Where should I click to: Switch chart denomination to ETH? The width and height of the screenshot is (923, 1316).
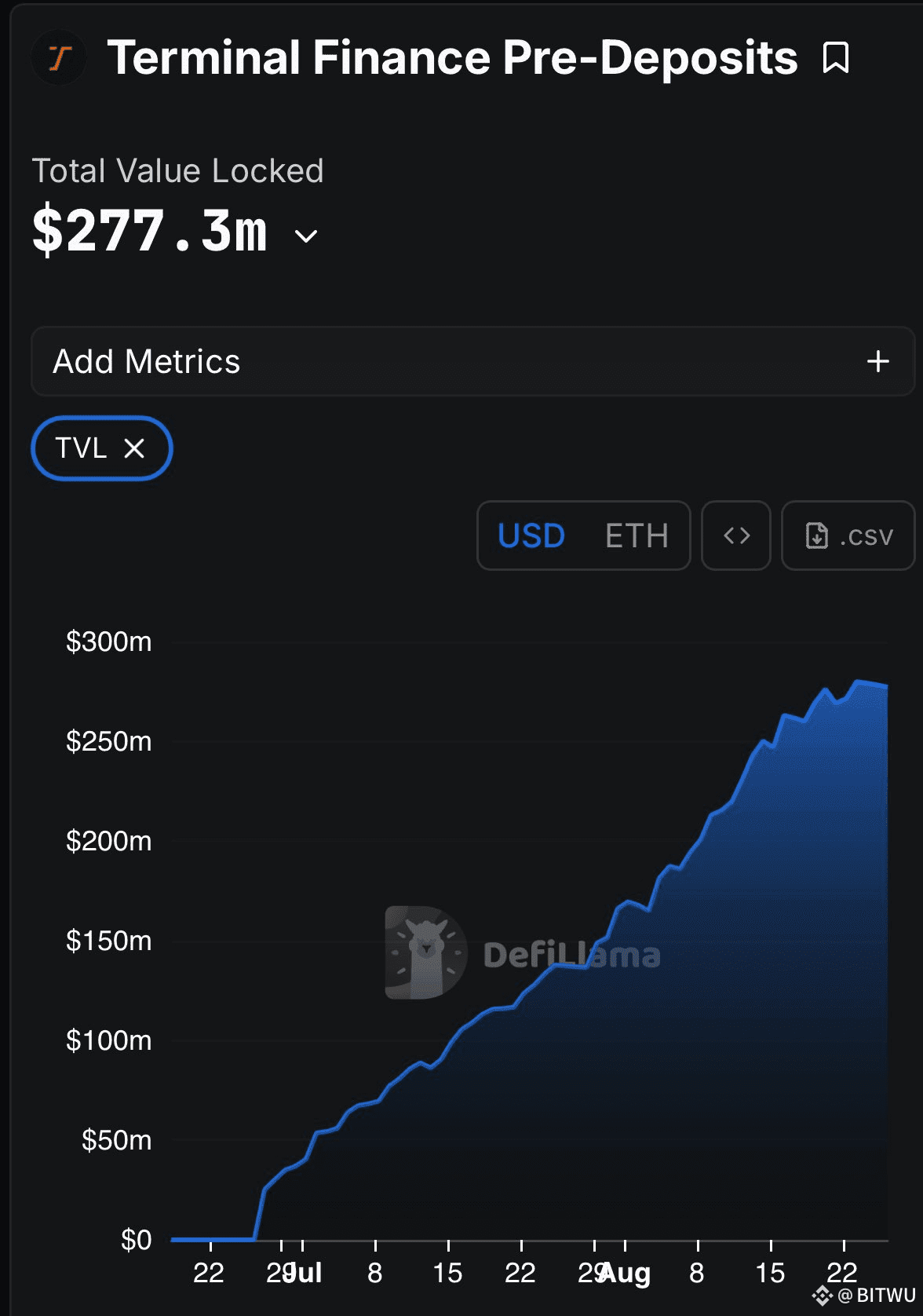pyautogui.click(x=637, y=536)
